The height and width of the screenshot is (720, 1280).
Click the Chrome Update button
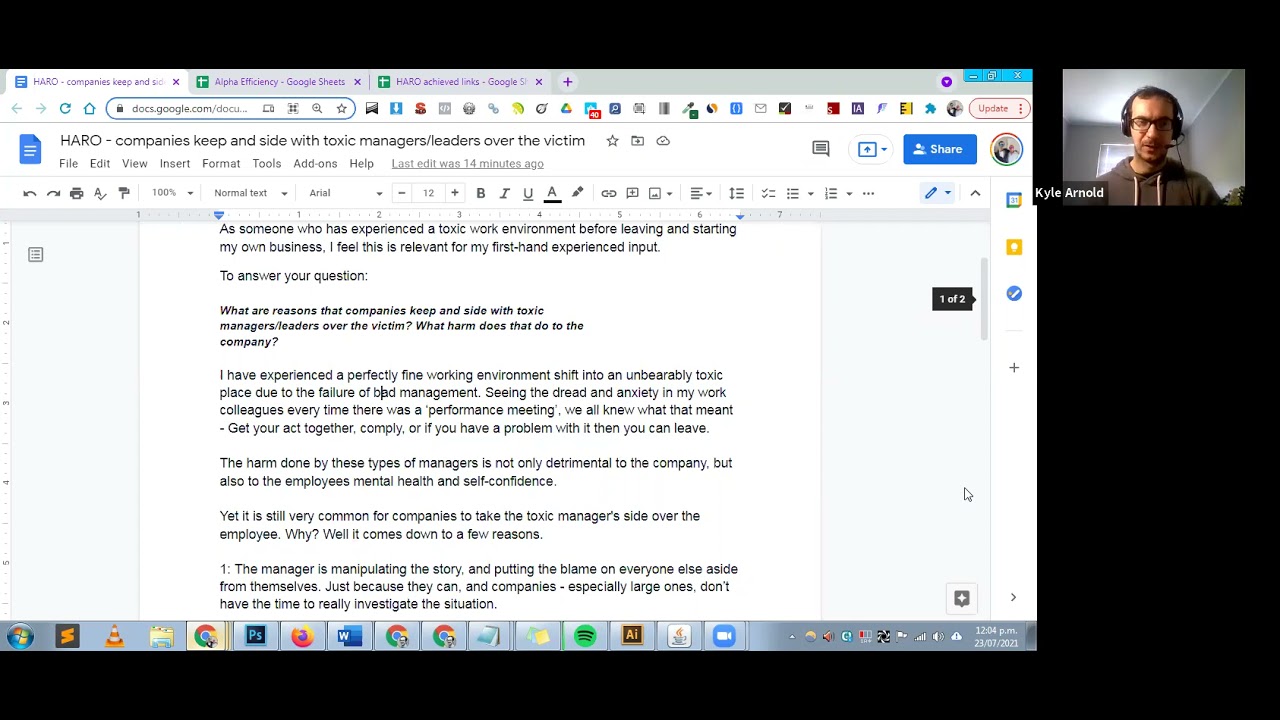coord(999,108)
